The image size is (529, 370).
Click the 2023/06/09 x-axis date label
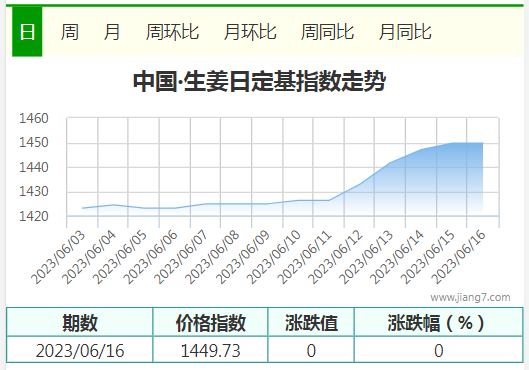(x=243, y=257)
